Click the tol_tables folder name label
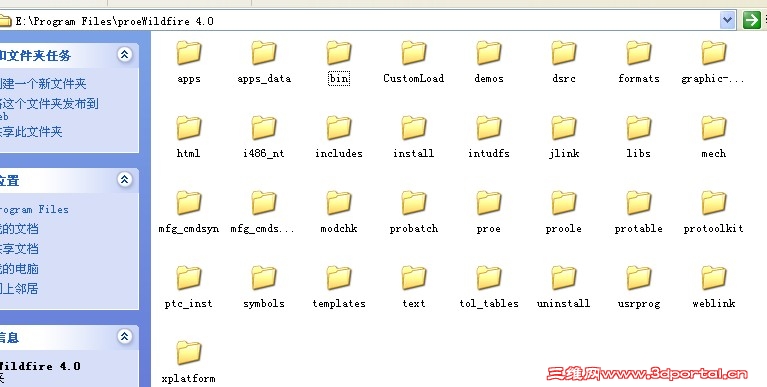The width and height of the screenshot is (767, 387). point(489,303)
